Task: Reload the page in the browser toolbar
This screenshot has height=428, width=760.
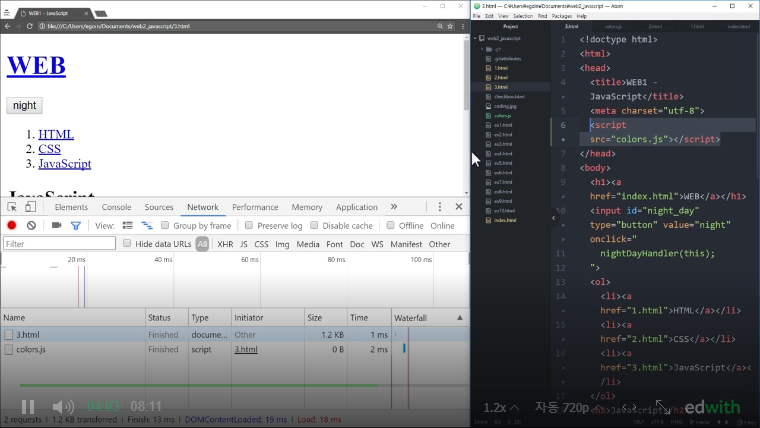Action: (30, 26)
